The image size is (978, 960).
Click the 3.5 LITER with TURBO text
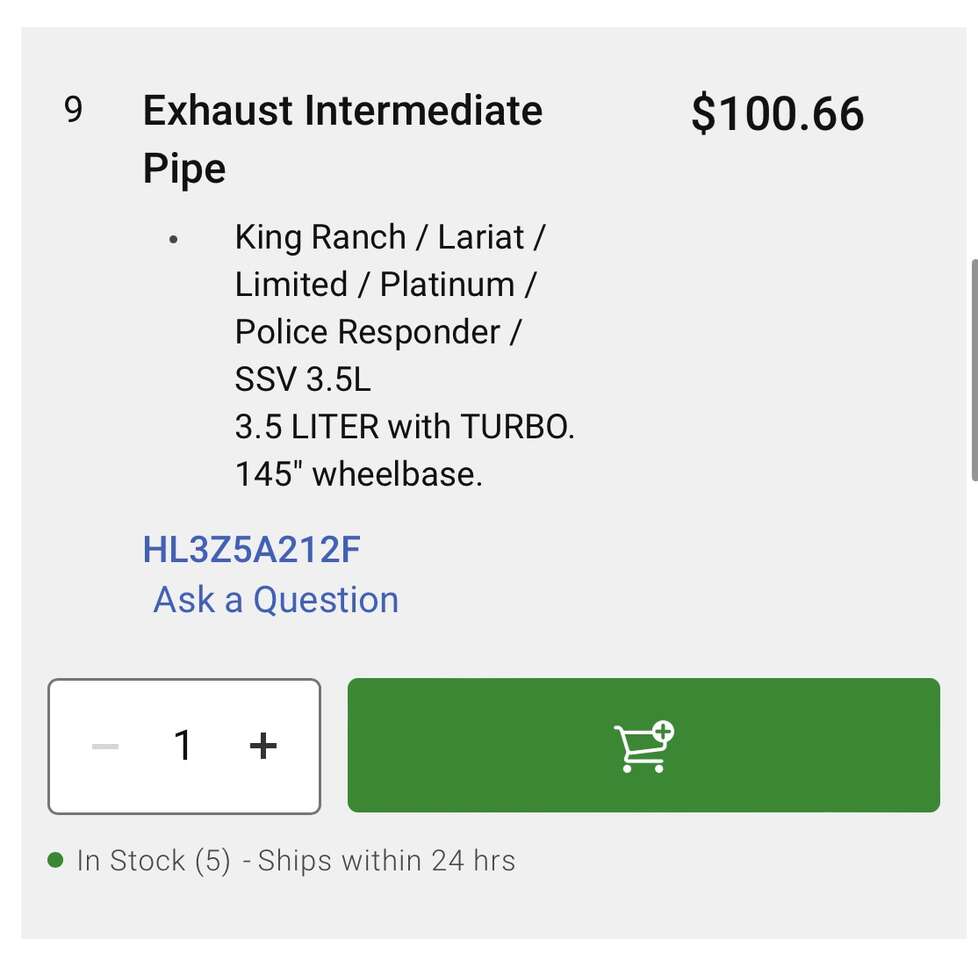pos(404,427)
